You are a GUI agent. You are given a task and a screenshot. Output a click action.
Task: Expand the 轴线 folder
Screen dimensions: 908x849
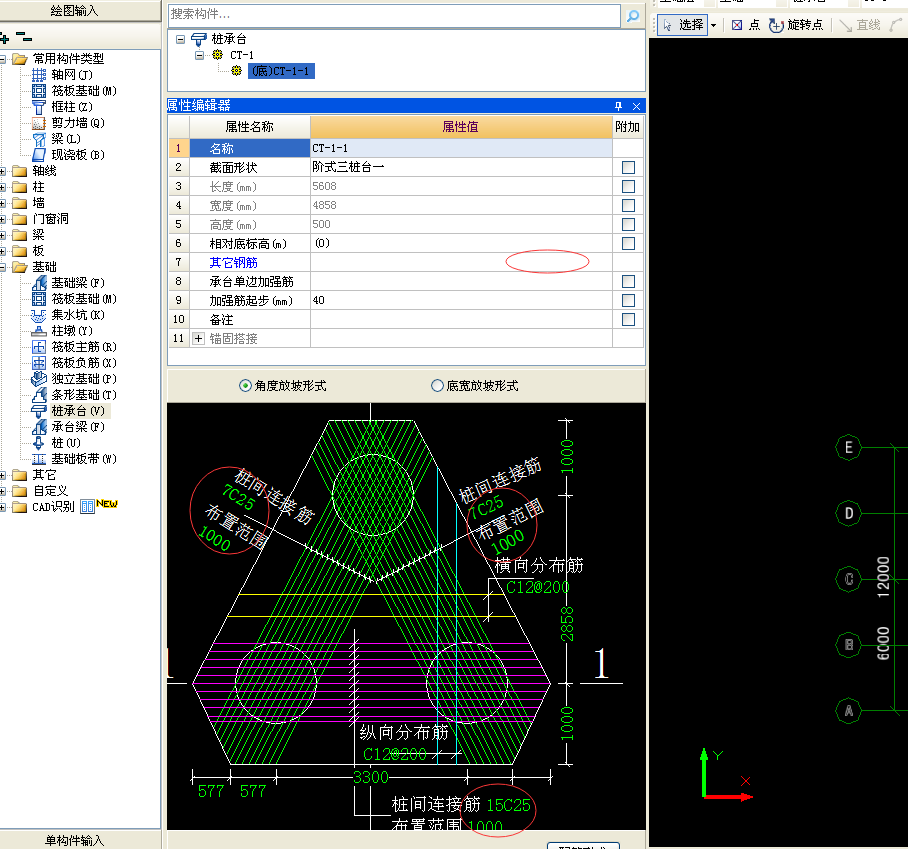click(3, 171)
